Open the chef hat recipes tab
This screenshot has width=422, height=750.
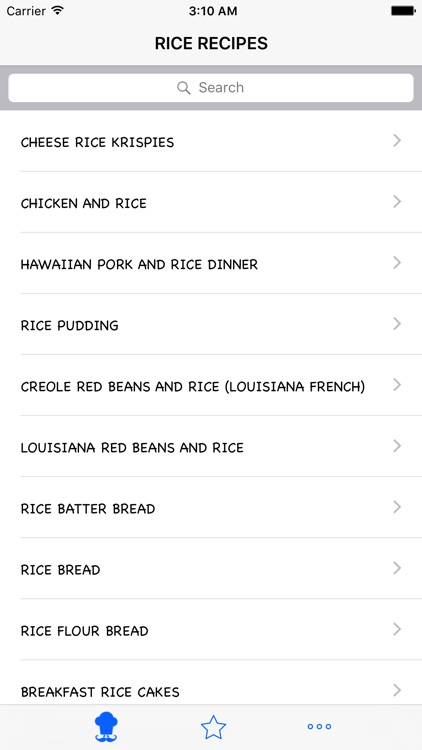(x=106, y=727)
